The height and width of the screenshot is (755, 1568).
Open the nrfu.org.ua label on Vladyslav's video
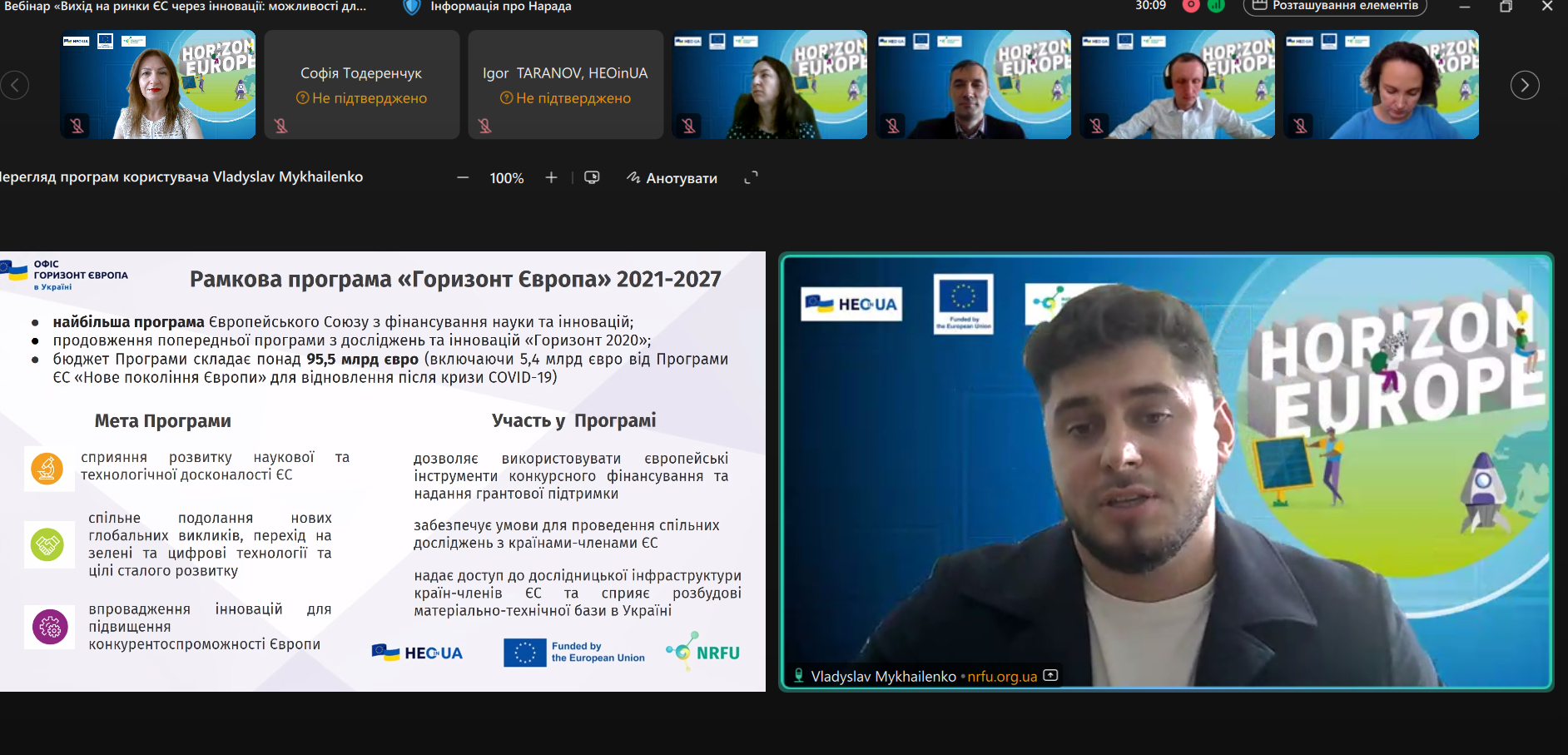1002,677
